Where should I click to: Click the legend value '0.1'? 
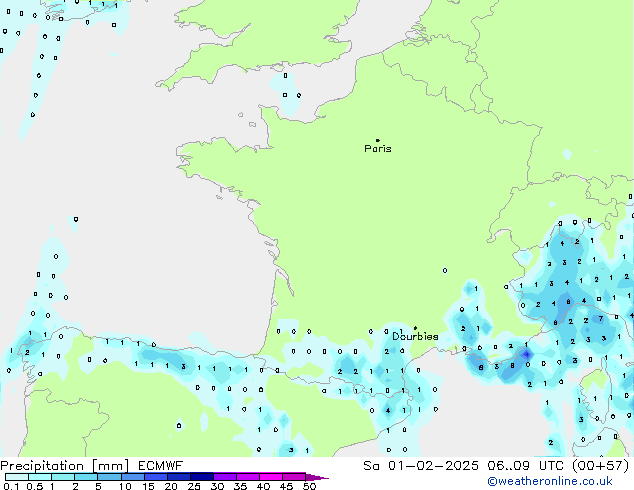pyautogui.click(x=11, y=486)
